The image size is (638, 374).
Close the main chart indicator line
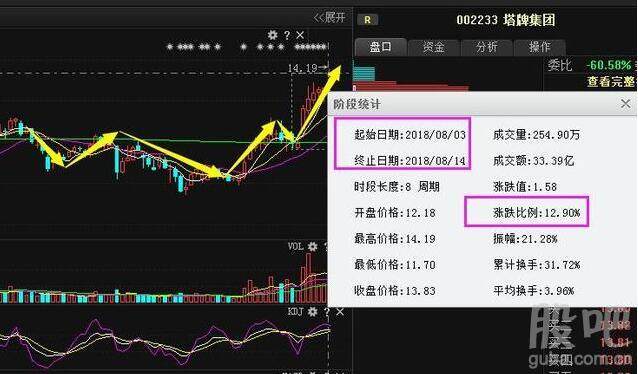click(x=300, y=35)
